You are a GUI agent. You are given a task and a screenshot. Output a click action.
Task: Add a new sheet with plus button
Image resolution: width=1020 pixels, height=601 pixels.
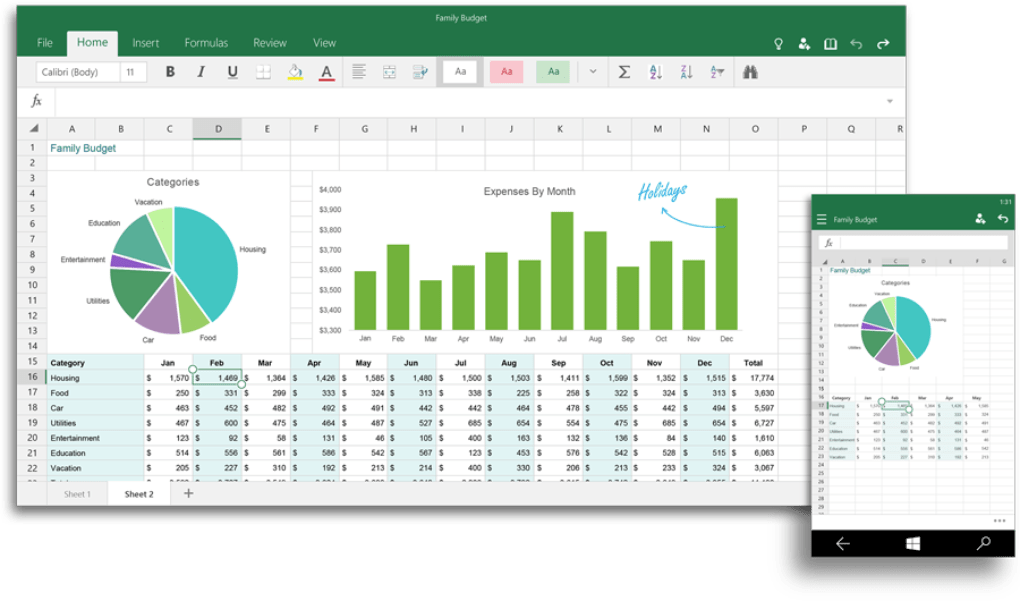188,493
